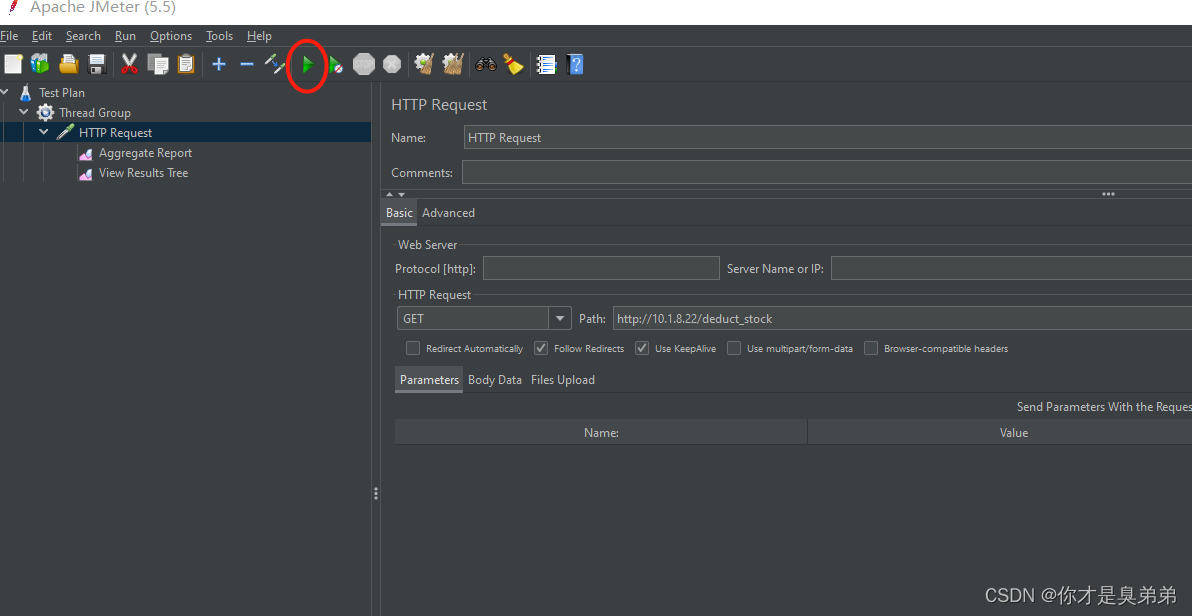1192x616 pixels.
Task: Uncheck Follow Redirects checkbox
Action: click(x=541, y=348)
